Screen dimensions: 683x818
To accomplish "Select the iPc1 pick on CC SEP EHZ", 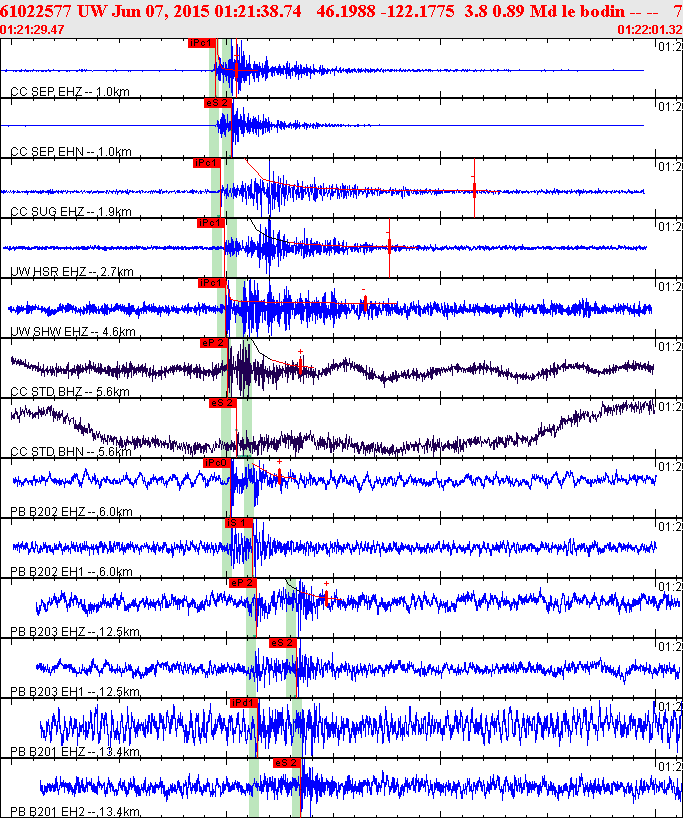I will pos(202,43).
